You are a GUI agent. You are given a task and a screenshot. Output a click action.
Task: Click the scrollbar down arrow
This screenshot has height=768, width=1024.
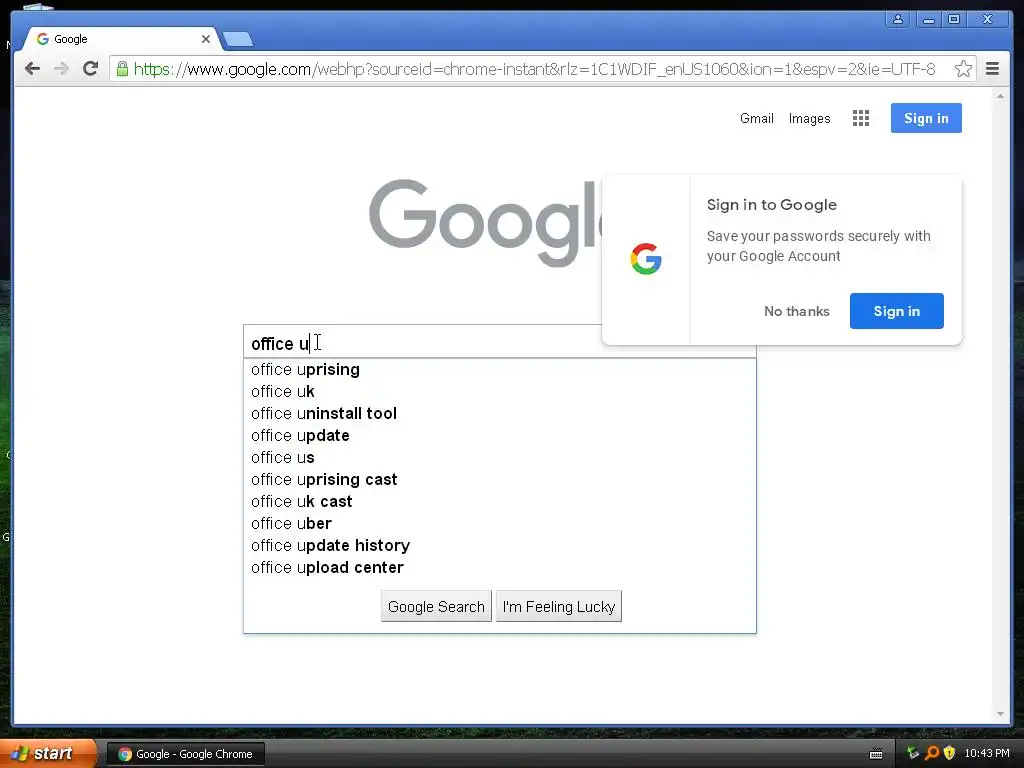point(1000,714)
